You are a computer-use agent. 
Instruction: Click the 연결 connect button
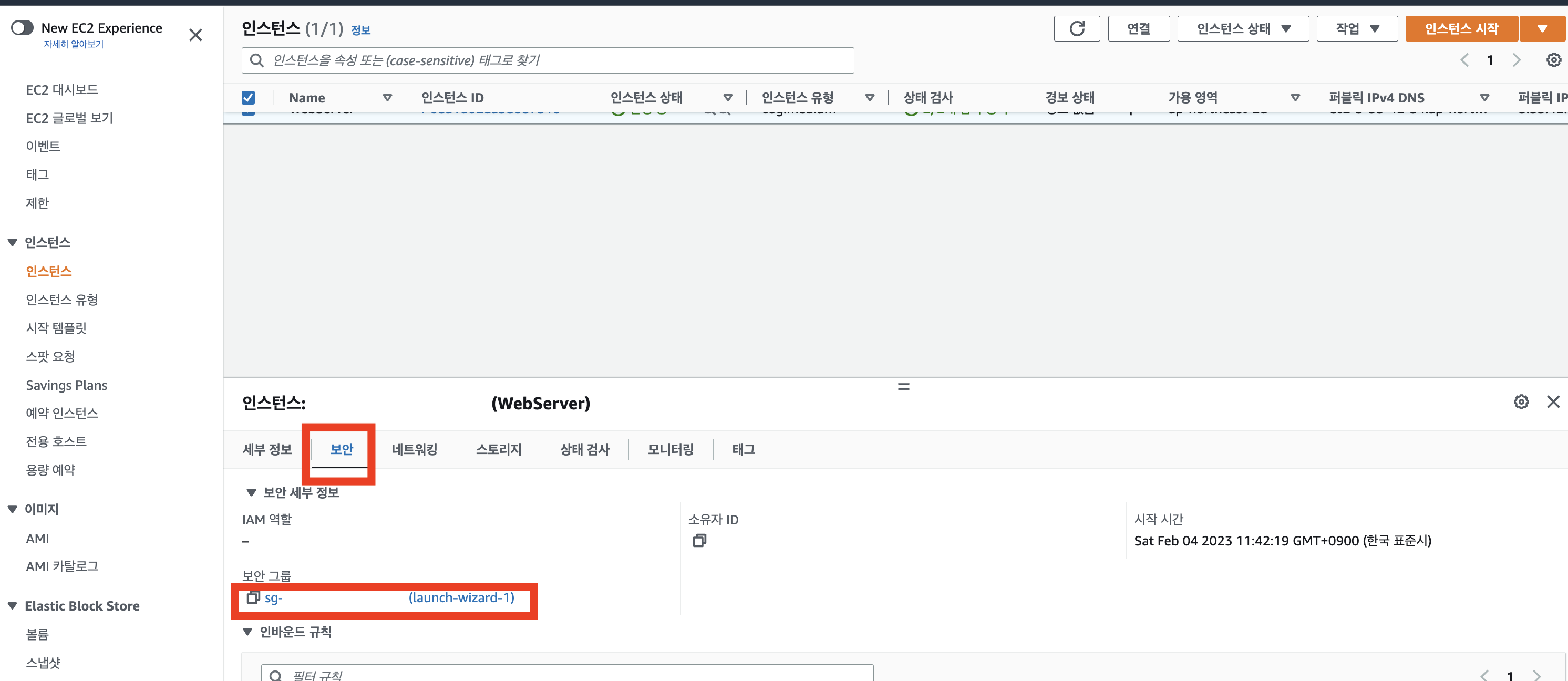point(1138,28)
